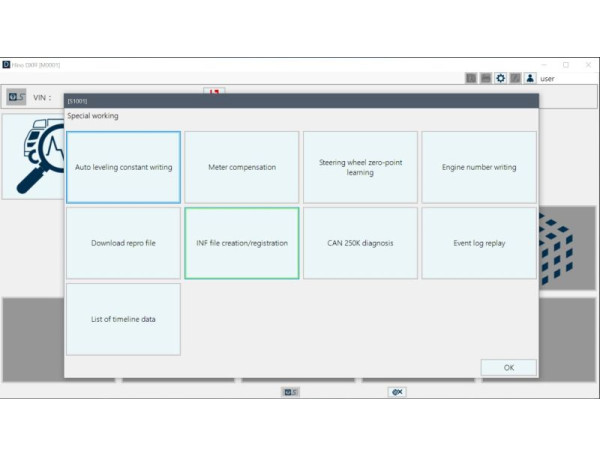The width and height of the screenshot is (600, 457).
Task: Choose Steering wheel zero-point learning
Action: [360, 167]
